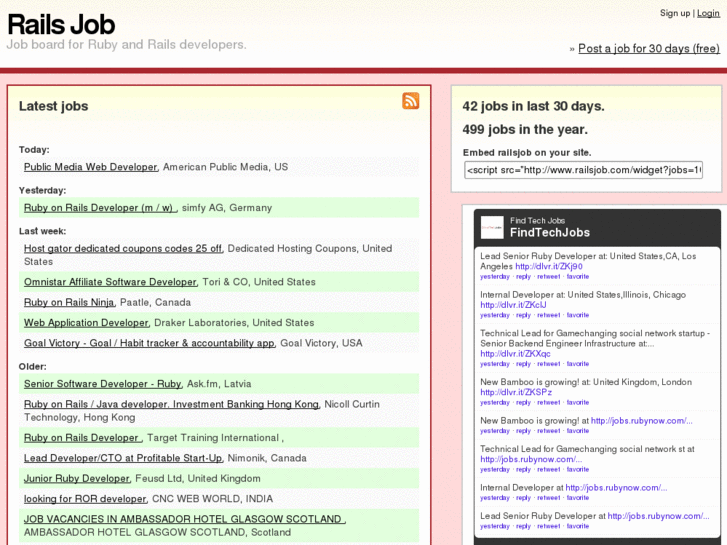Open Web Application Developer job listing
Viewport: 727px width, 545px height.
point(86,323)
